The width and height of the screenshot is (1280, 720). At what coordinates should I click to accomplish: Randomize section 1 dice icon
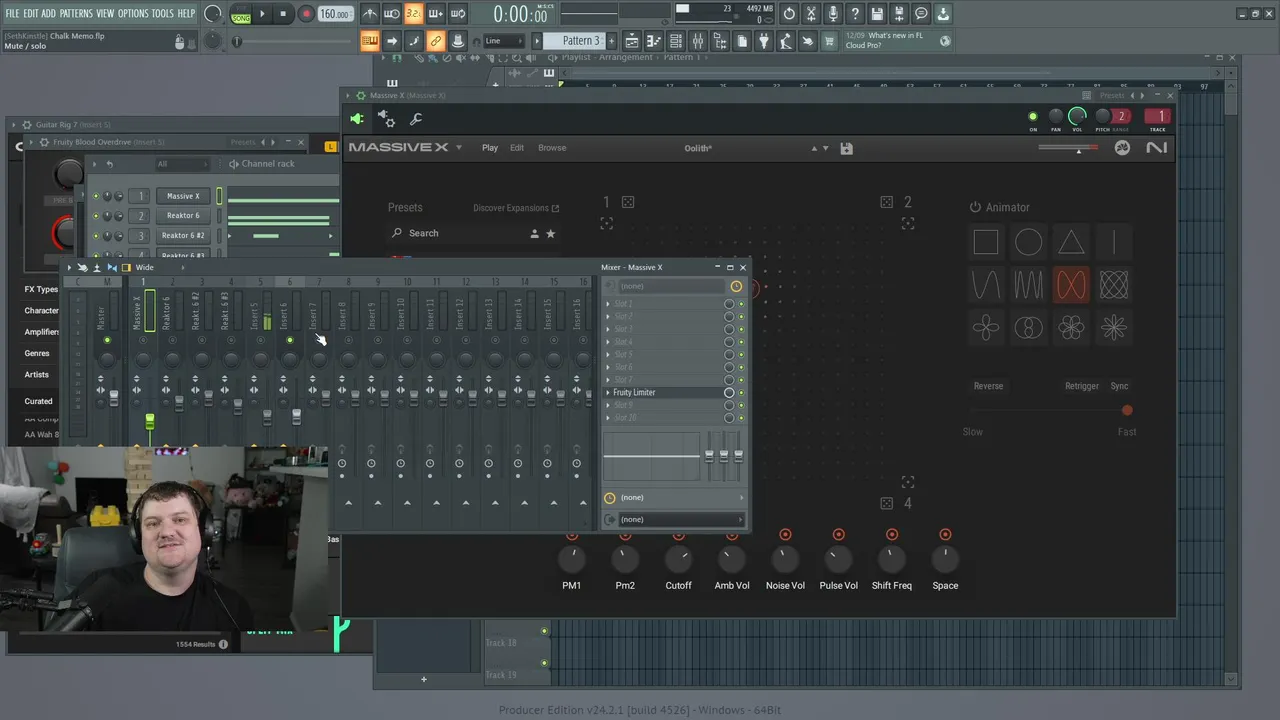pos(628,202)
